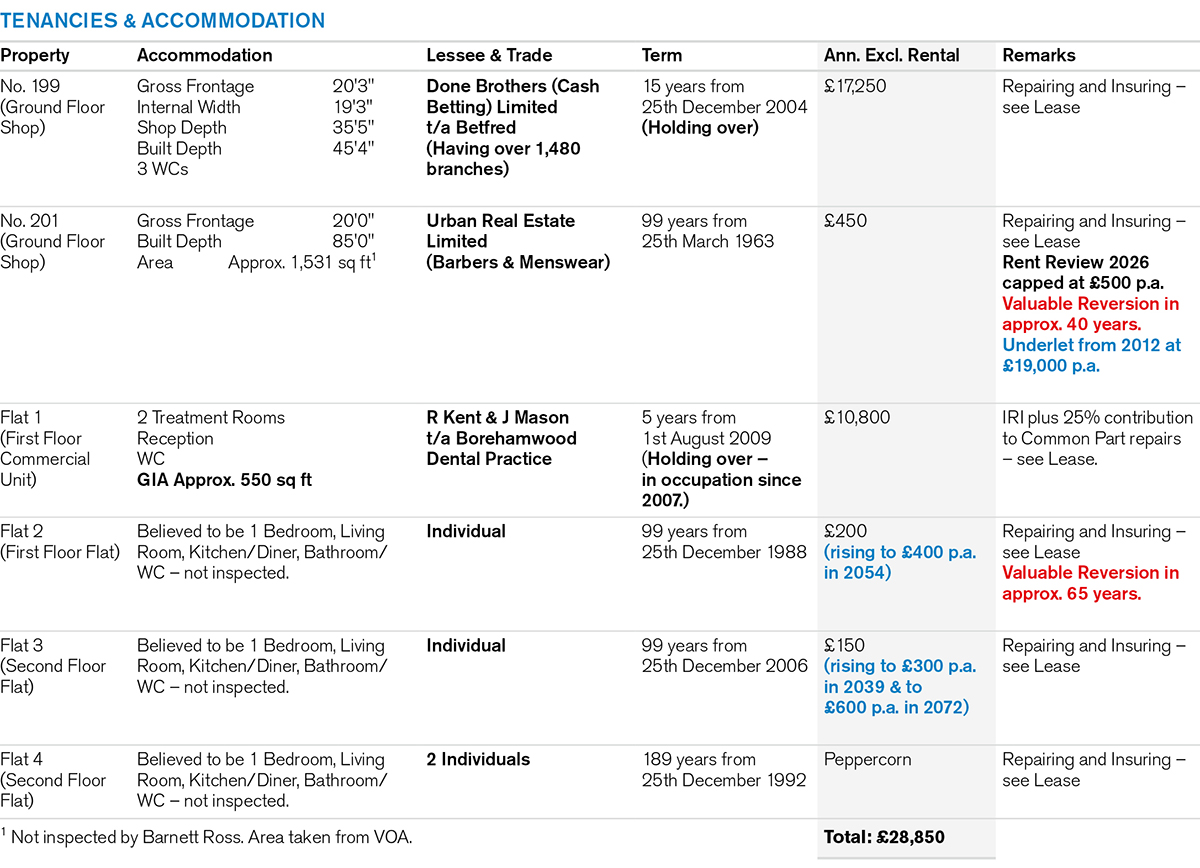Select the Total £28,850 figure
1200x868 pixels.
click(x=884, y=837)
